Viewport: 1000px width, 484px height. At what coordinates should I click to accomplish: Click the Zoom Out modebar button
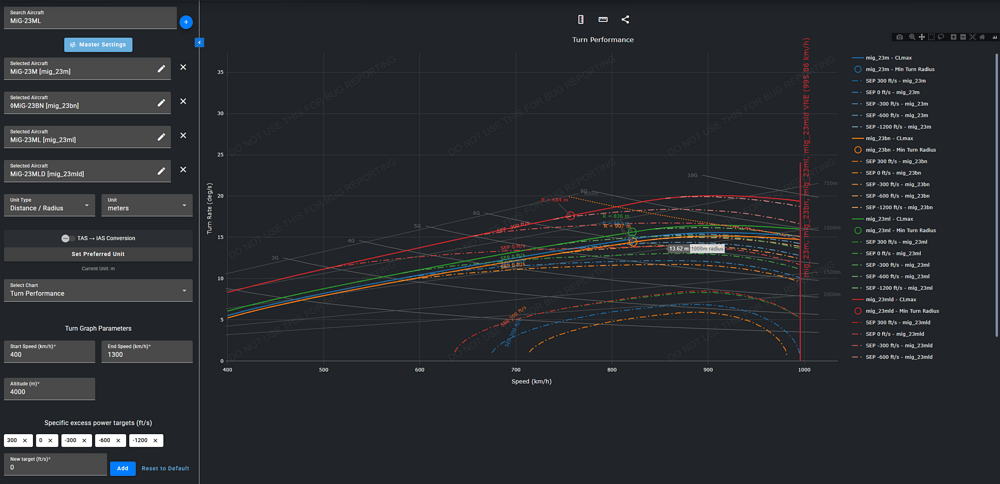coord(963,37)
